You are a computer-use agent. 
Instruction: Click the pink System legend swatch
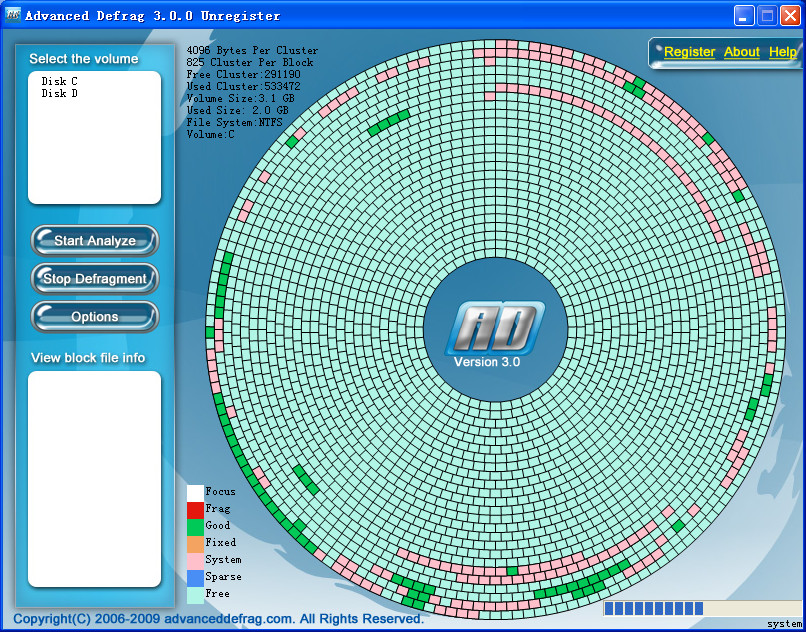coord(195,561)
